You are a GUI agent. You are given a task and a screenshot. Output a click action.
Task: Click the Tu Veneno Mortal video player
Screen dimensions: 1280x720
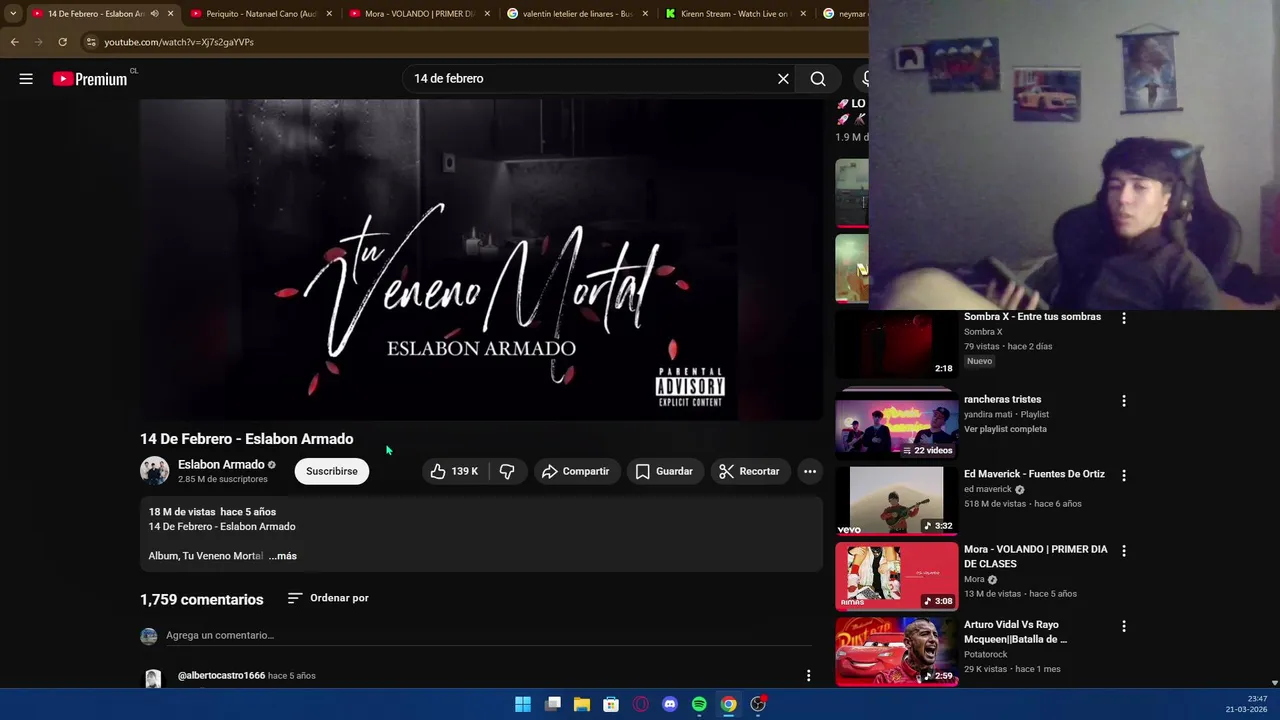[481, 259]
